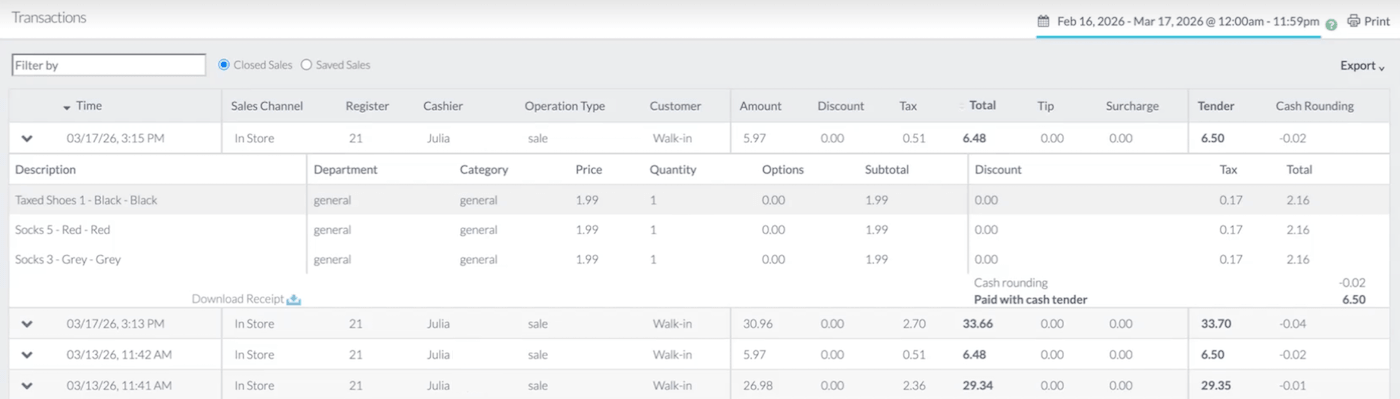Collapse the 03/17/26, 3:15 PM transaction

[x=27, y=139]
